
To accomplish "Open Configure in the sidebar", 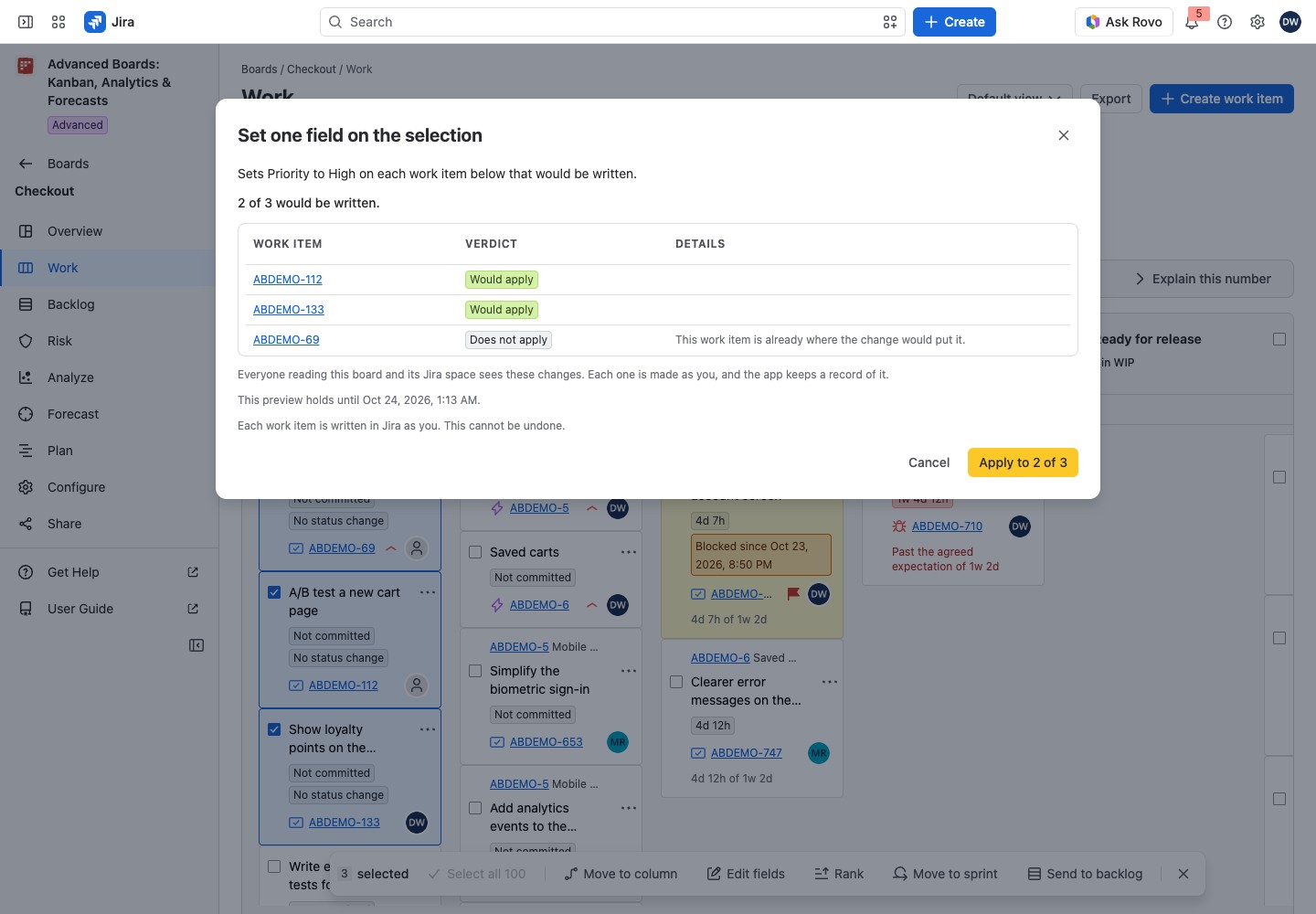I will tap(109, 487).
